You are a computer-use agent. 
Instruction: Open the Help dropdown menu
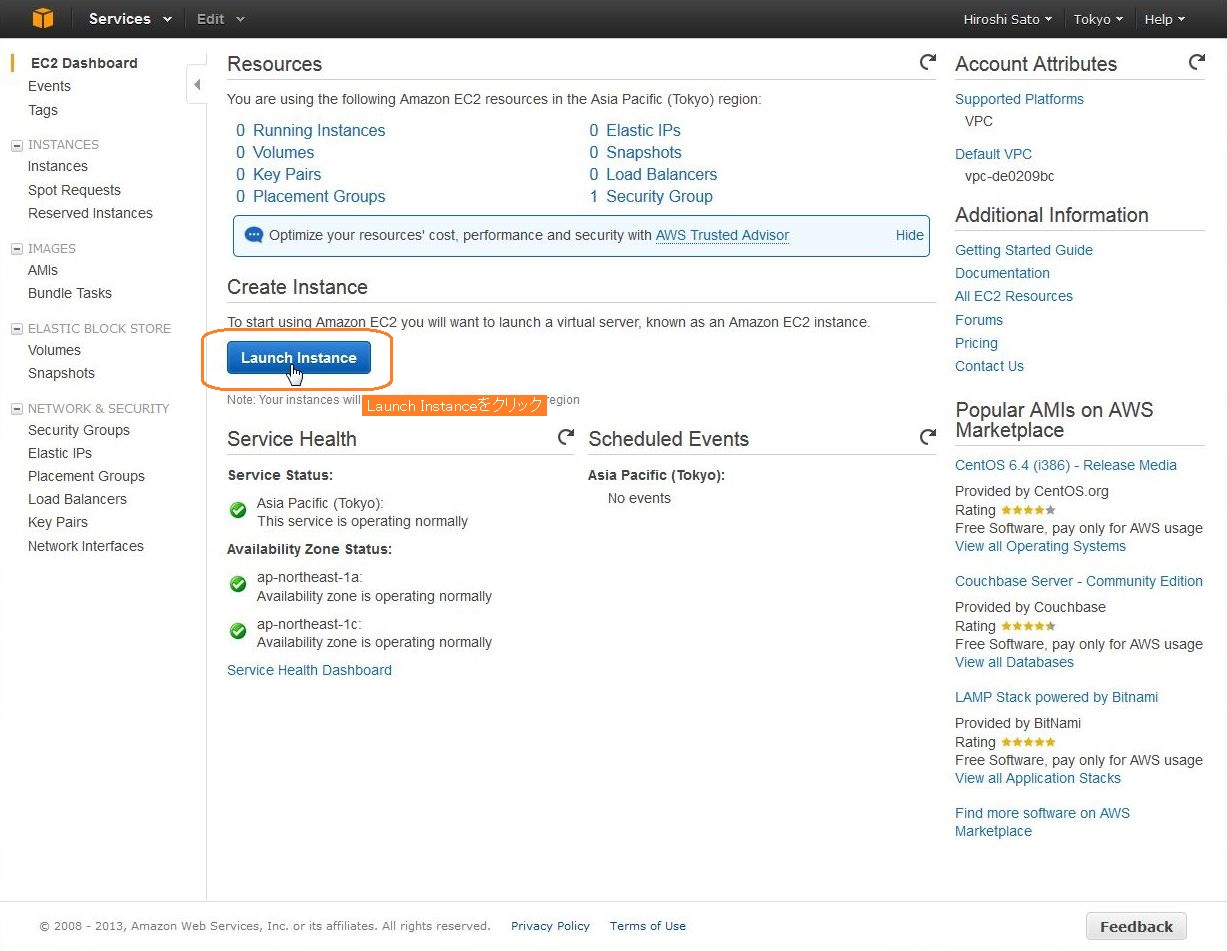pyautogui.click(x=1164, y=19)
